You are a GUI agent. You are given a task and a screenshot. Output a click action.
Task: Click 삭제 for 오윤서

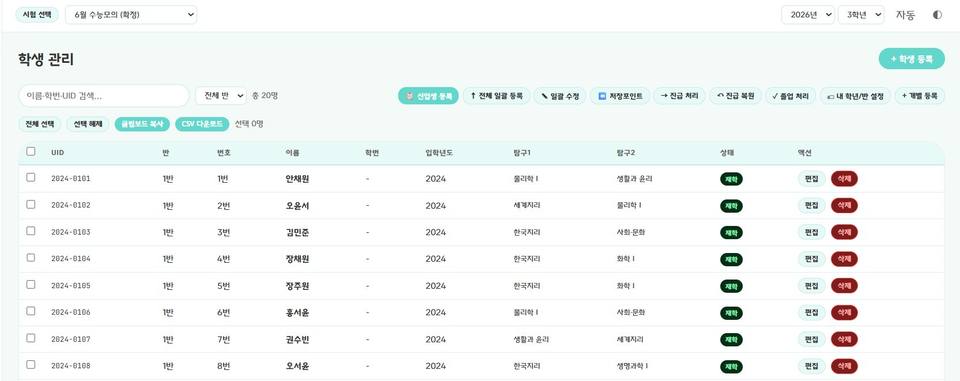(844, 206)
